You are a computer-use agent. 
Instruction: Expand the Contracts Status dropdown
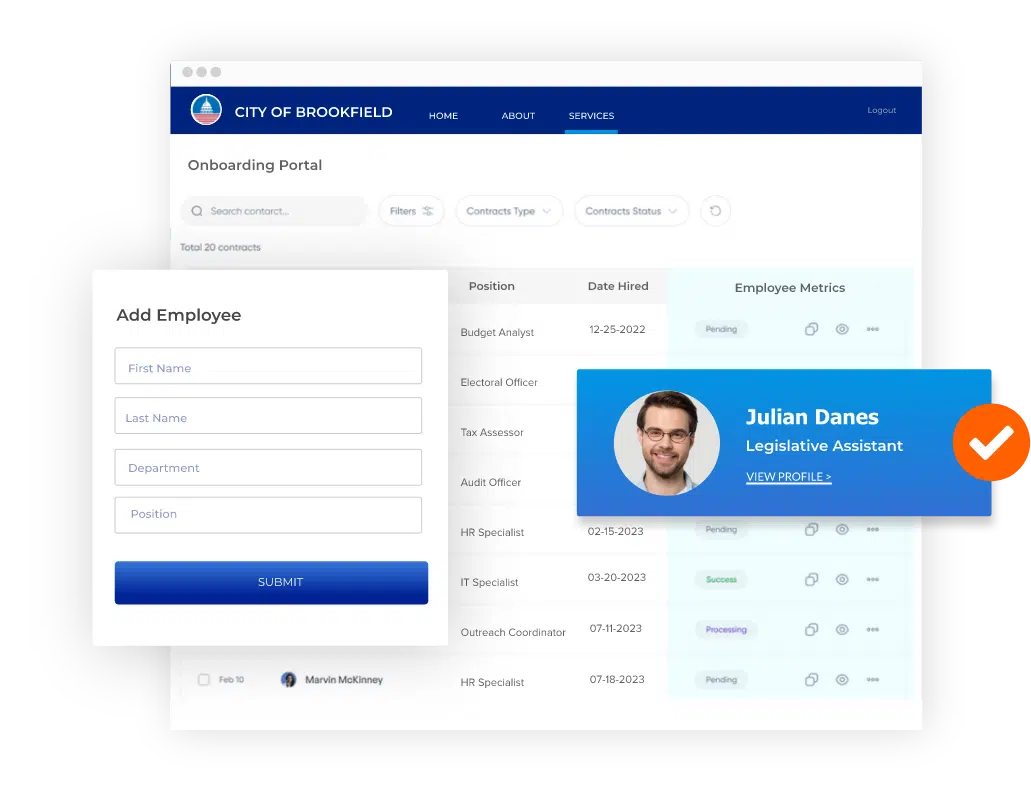point(631,211)
